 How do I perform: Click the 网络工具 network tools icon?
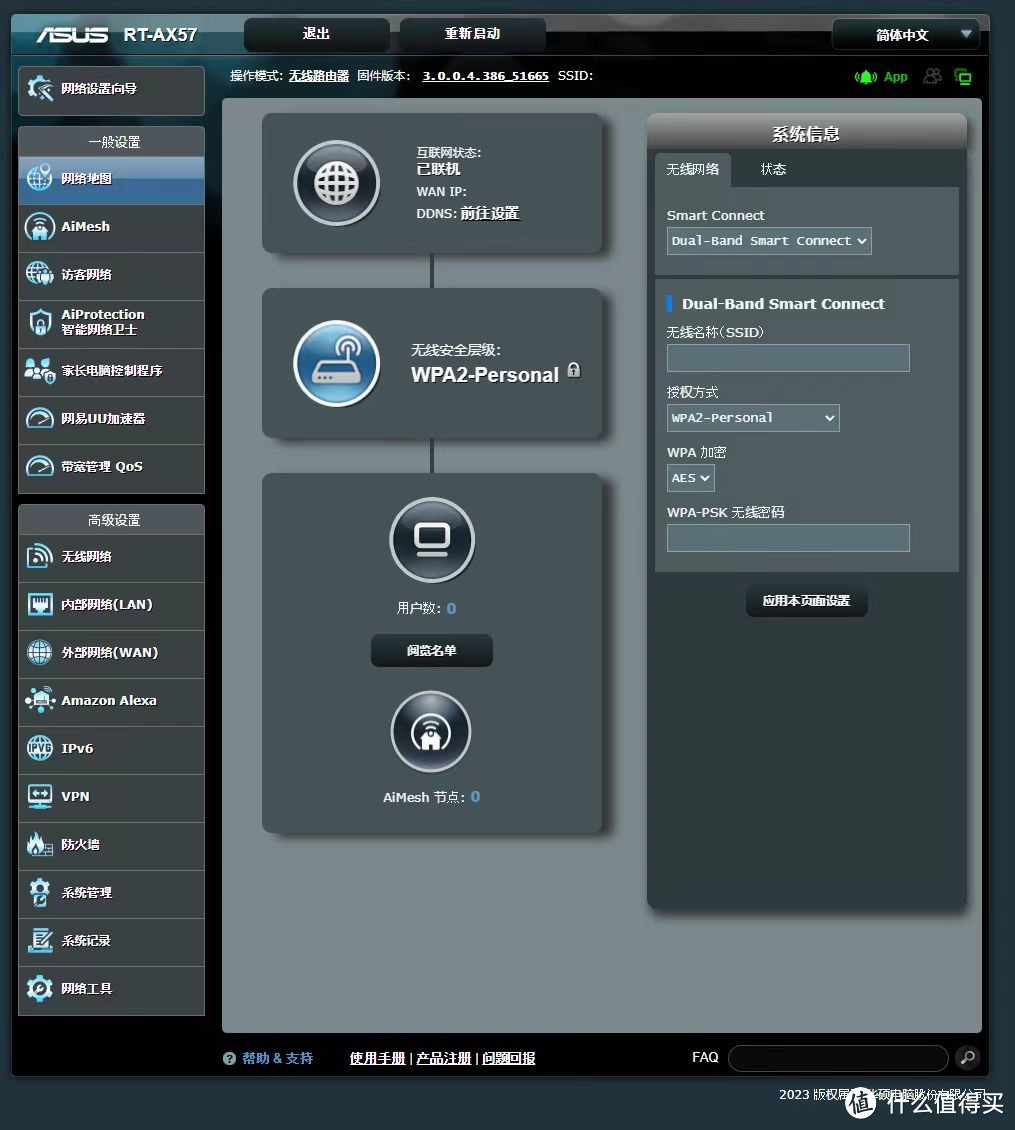40,988
